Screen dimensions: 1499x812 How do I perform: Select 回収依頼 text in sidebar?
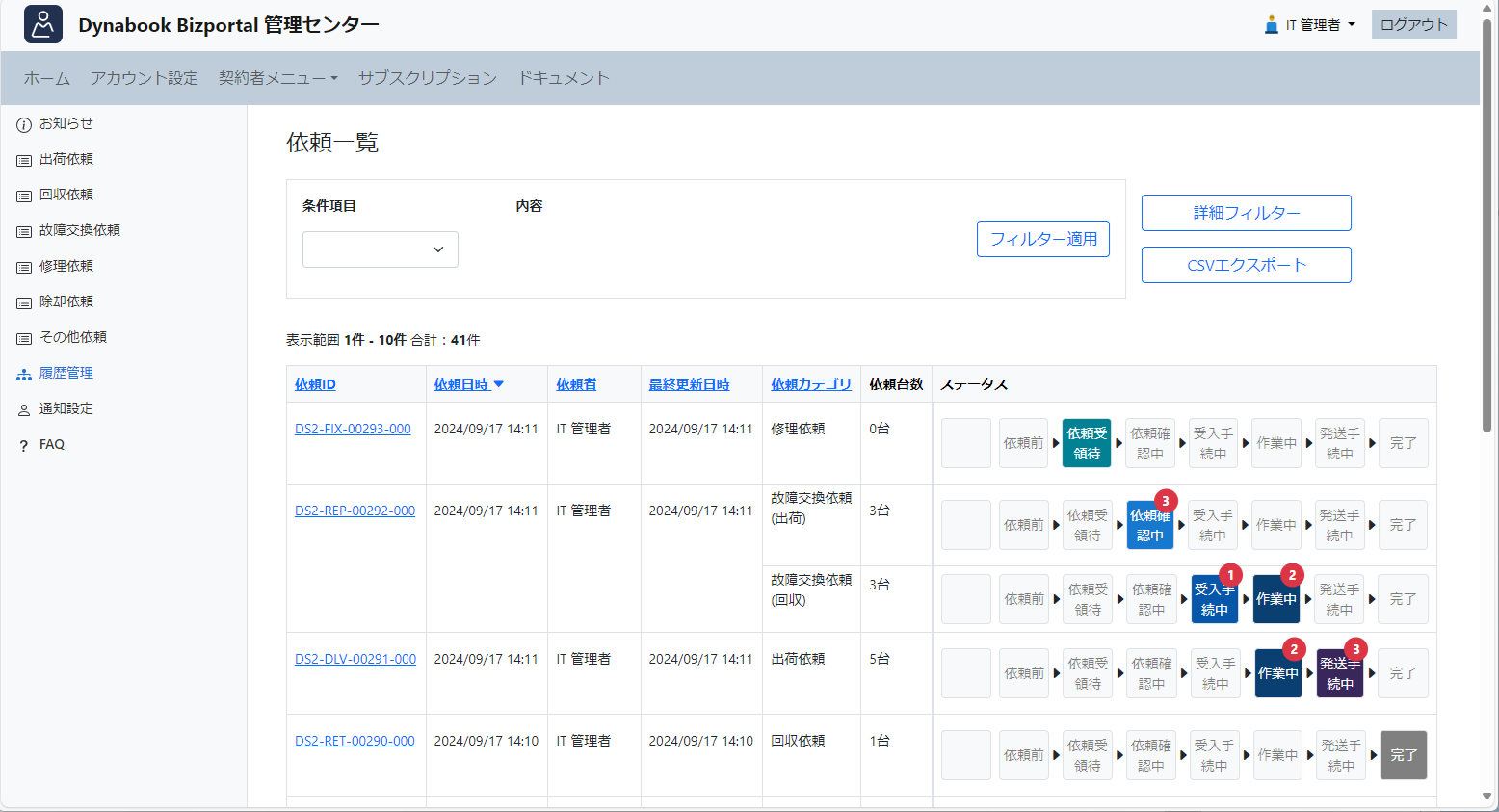pos(66,195)
